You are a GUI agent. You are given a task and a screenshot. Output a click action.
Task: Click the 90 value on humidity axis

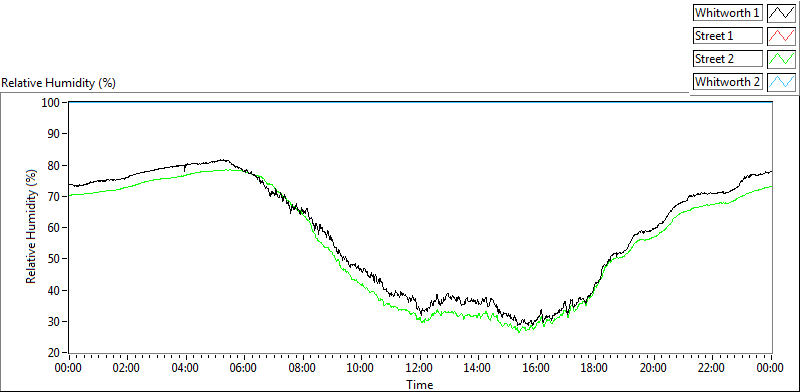pyautogui.click(x=54, y=134)
